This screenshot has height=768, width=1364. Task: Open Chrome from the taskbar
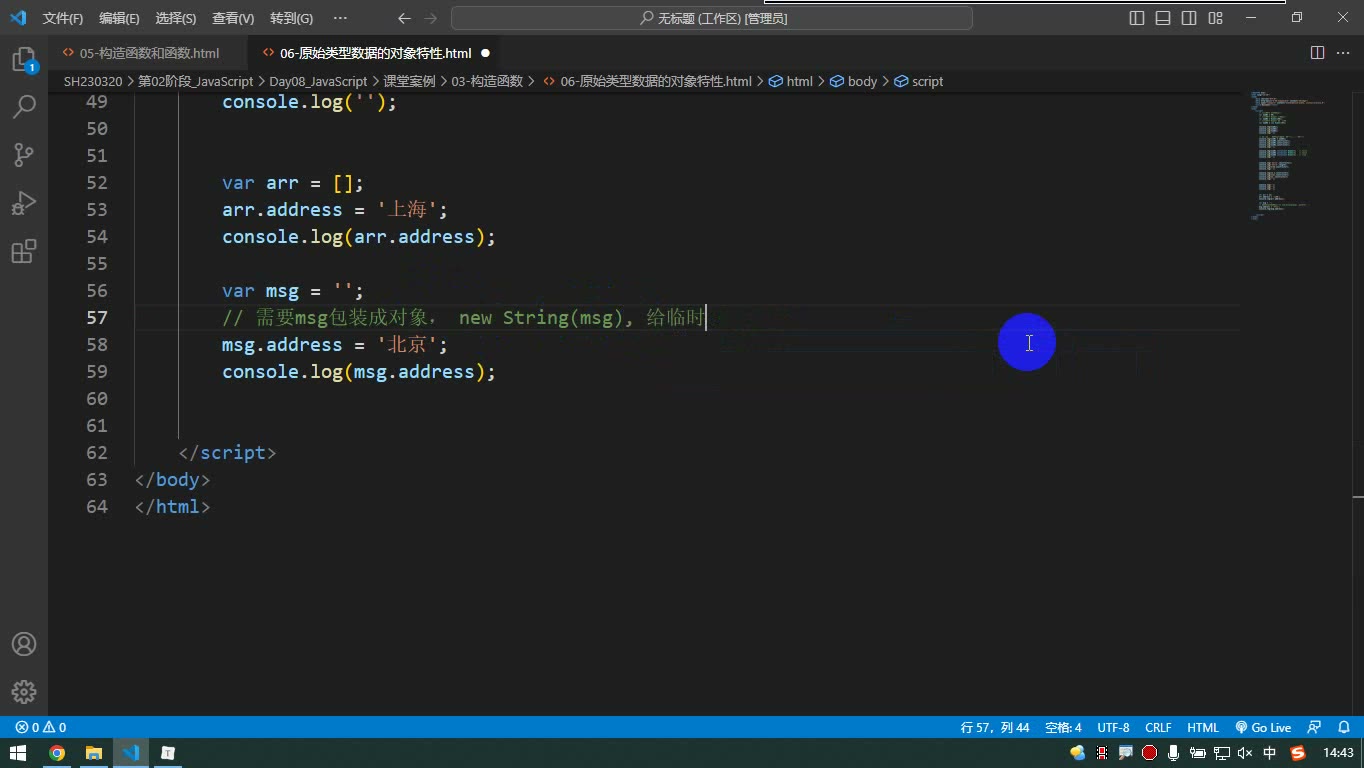click(x=57, y=753)
